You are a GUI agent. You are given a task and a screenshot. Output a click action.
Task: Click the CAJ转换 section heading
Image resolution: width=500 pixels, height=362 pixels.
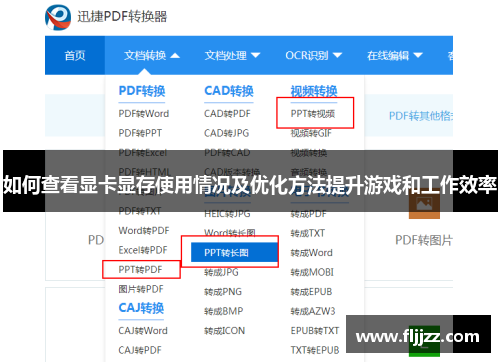[141, 308]
